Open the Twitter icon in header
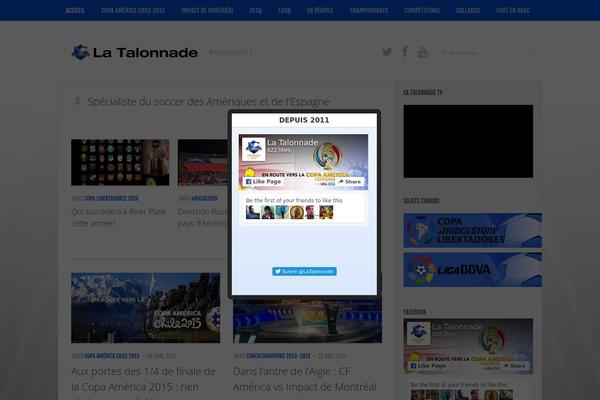600x400 pixels. coord(387,52)
